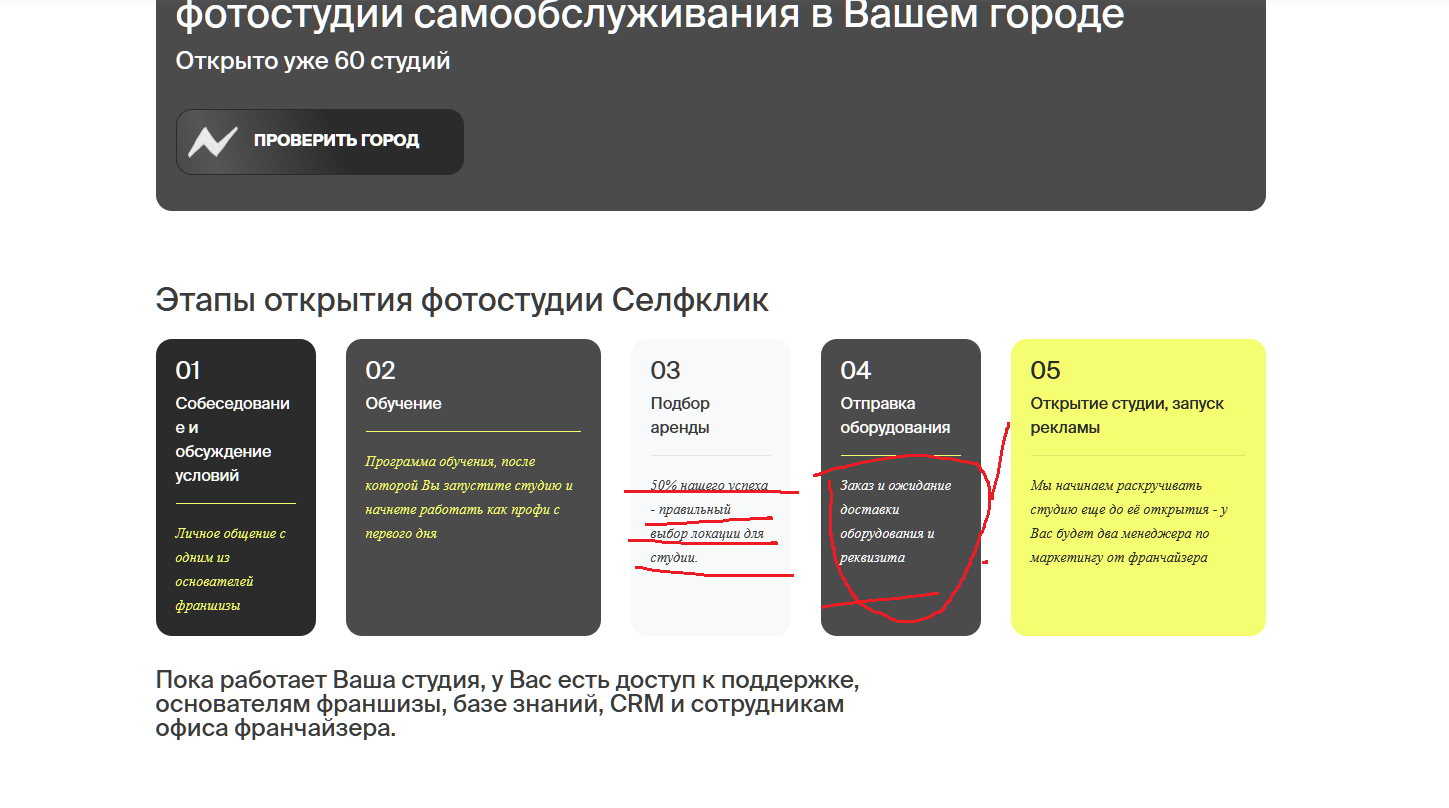Click 'Отправка оборудования' card title
Image resolution: width=1449 pixels, height=808 pixels.
(895, 416)
